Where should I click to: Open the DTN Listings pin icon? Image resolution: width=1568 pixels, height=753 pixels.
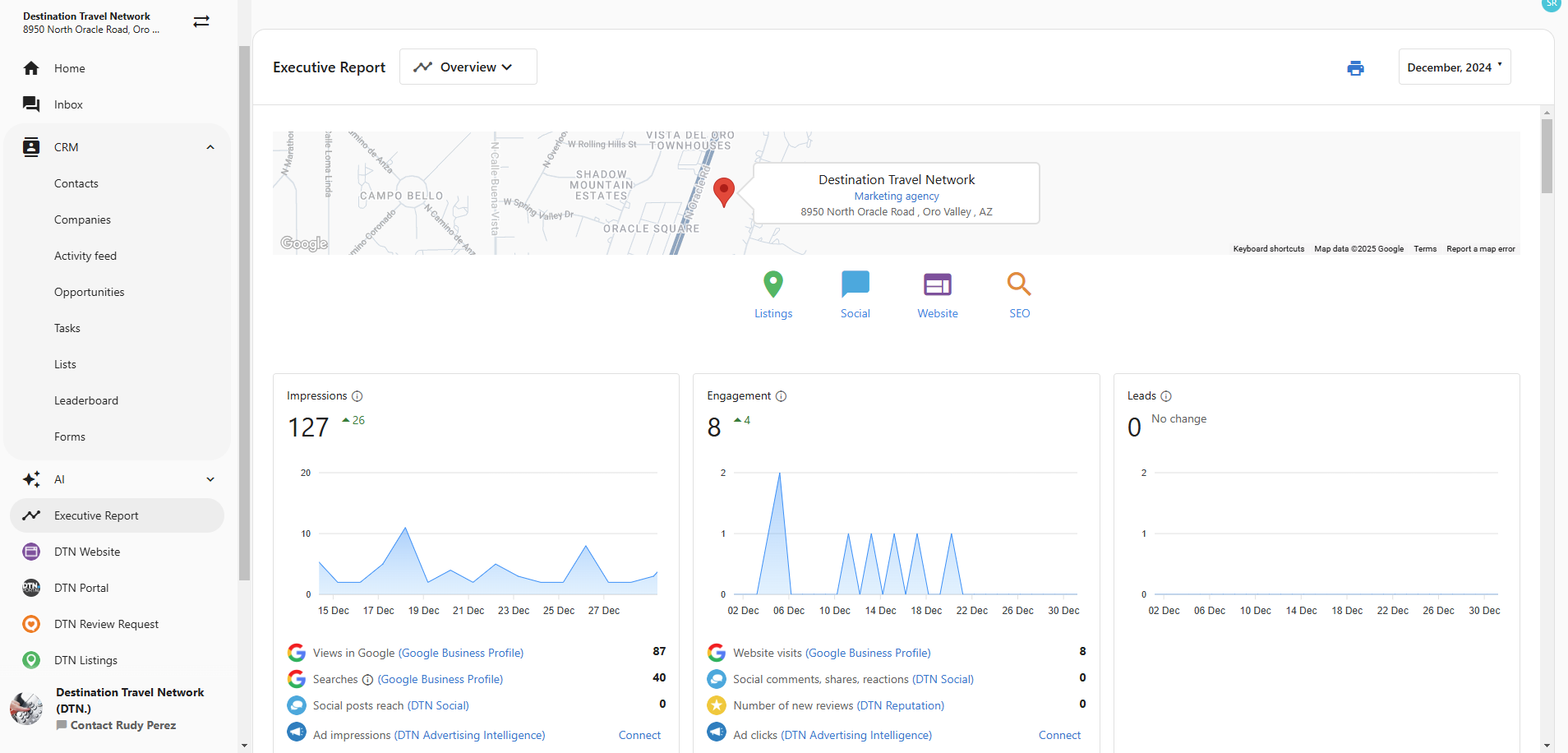click(31, 660)
